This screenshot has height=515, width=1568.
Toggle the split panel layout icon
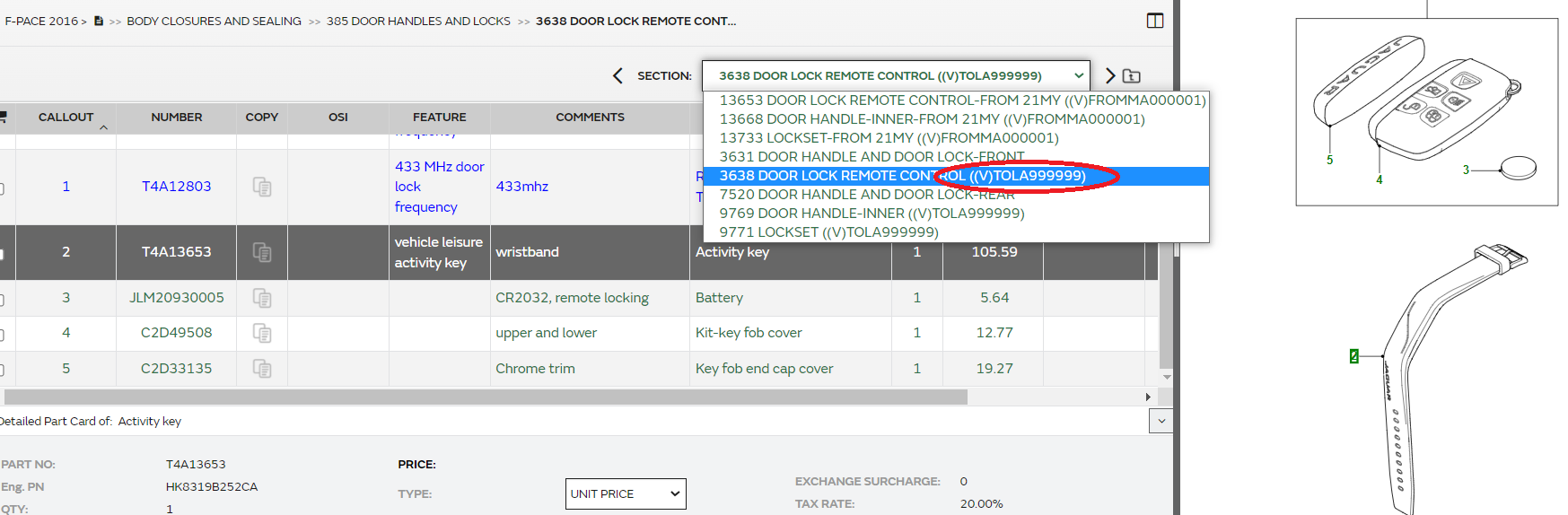1155,21
